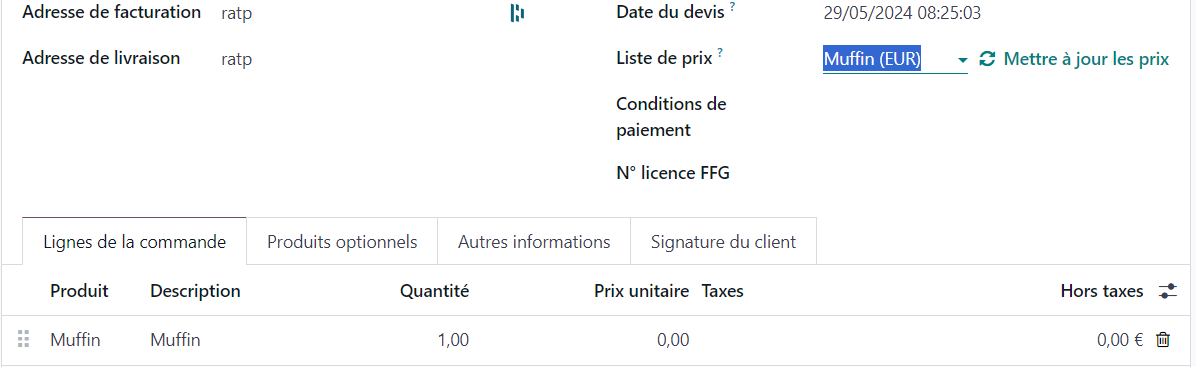The image size is (1196, 367).
Task: Click the help tooltip next to Liste de prix
Action: pos(720,53)
